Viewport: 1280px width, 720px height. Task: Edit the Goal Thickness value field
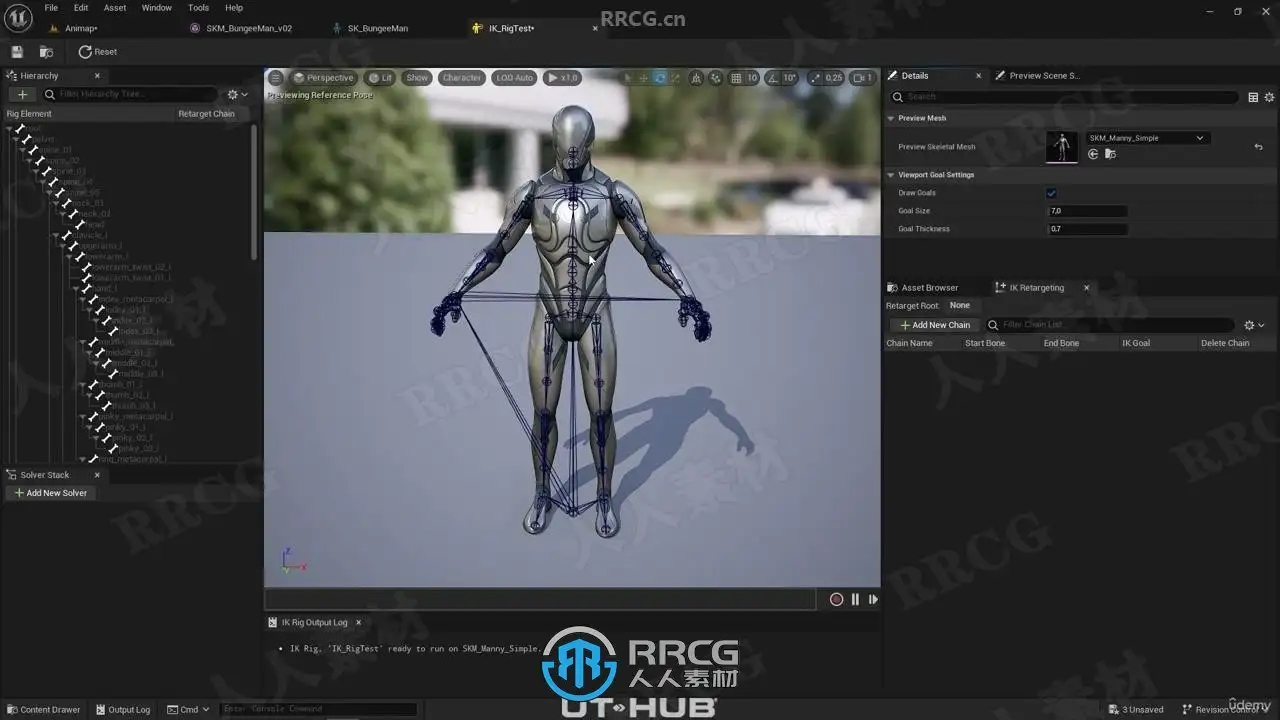pyautogui.click(x=1087, y=229)
